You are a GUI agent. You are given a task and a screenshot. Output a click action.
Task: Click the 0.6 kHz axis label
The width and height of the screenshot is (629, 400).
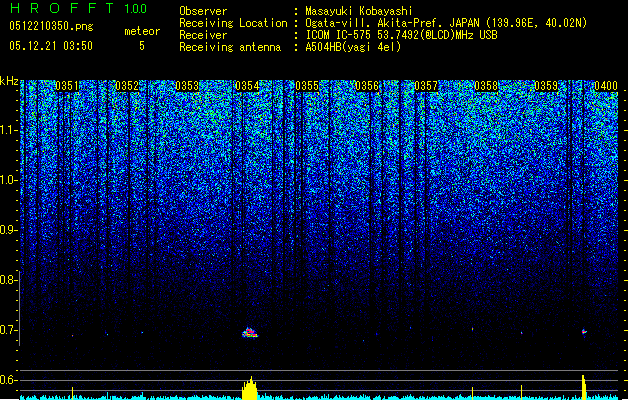(8, 380)
